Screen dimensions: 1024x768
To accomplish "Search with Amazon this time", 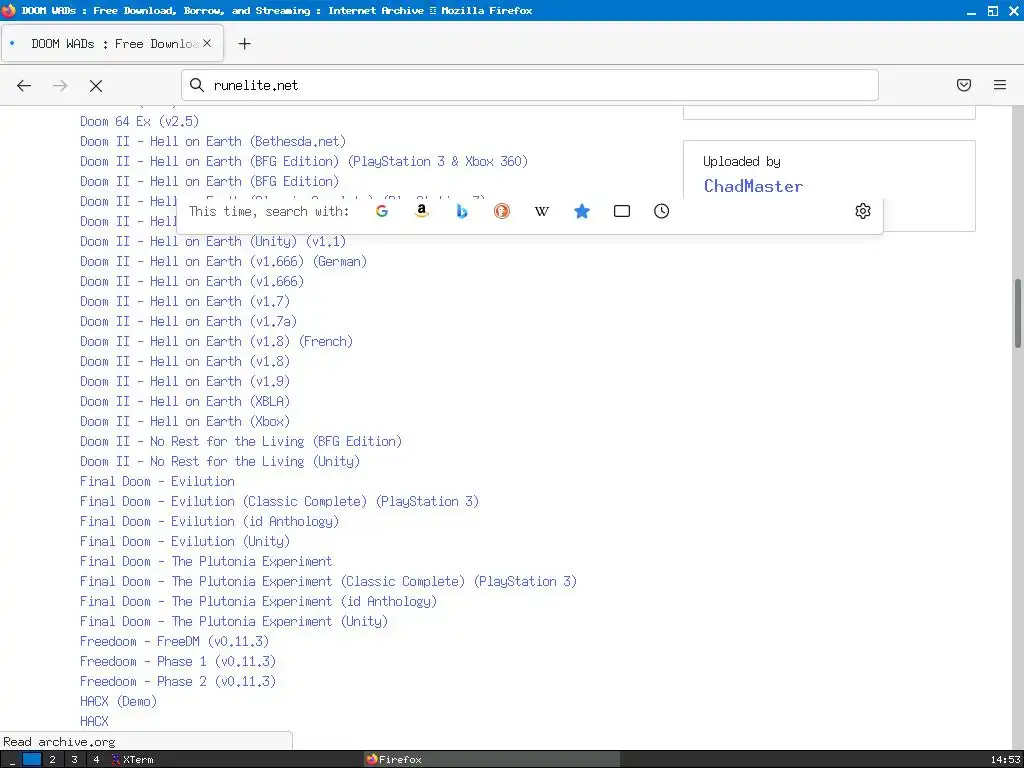I will (422, 211).
